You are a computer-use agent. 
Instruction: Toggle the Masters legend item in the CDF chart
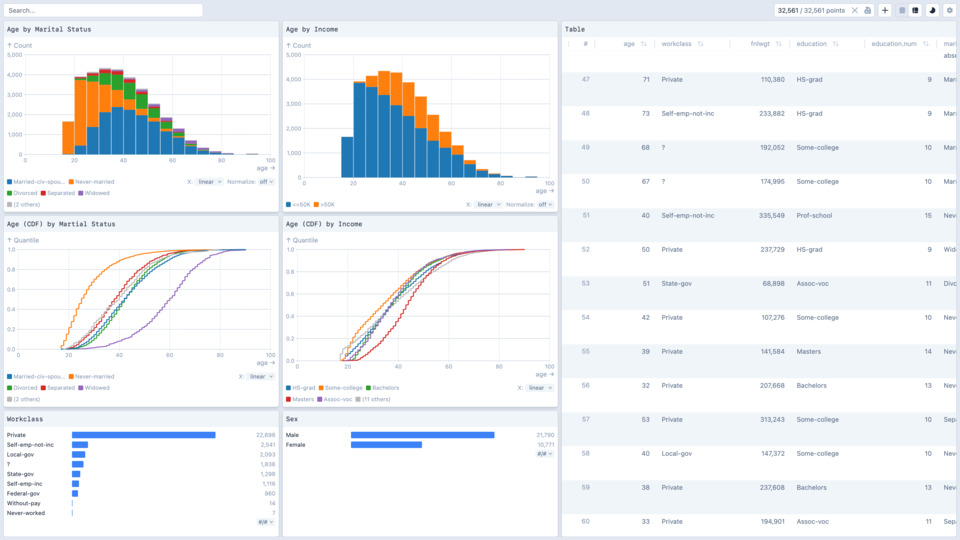pos(301,399)
